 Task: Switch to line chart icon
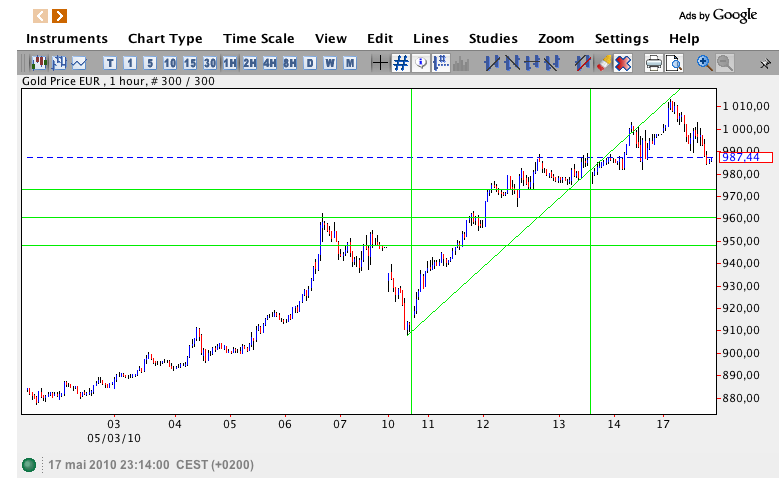(78, 63)
